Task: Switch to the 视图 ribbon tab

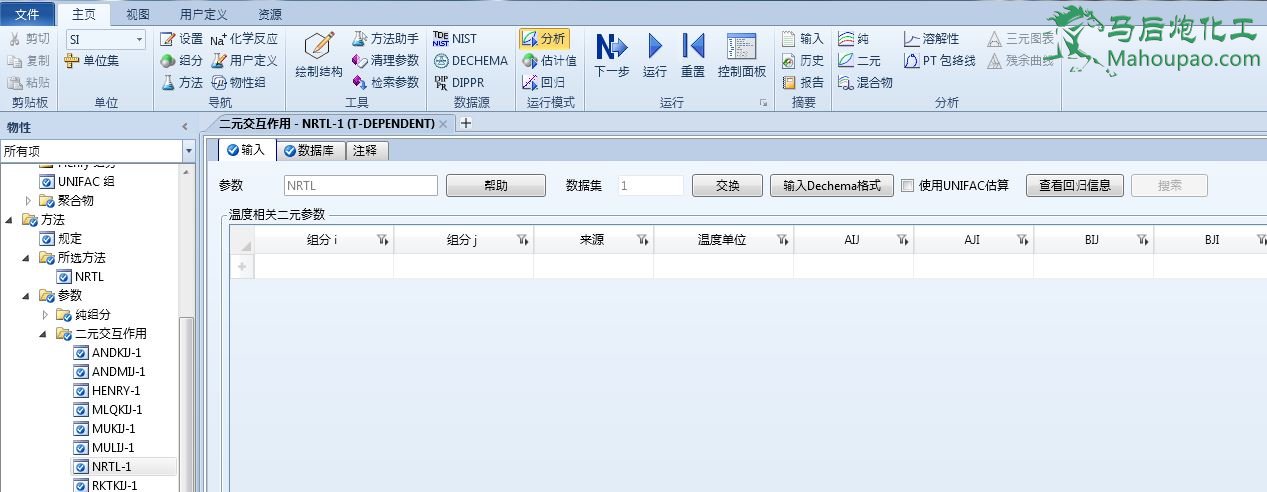Action: [138, 15]
